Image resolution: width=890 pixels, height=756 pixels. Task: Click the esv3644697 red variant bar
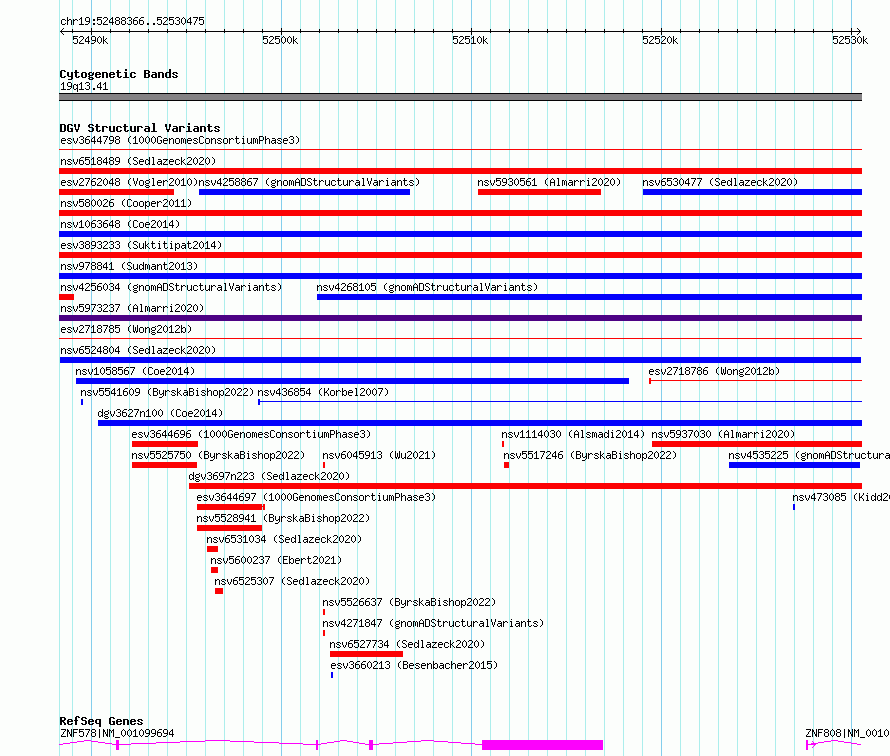(x=230, y=507)
